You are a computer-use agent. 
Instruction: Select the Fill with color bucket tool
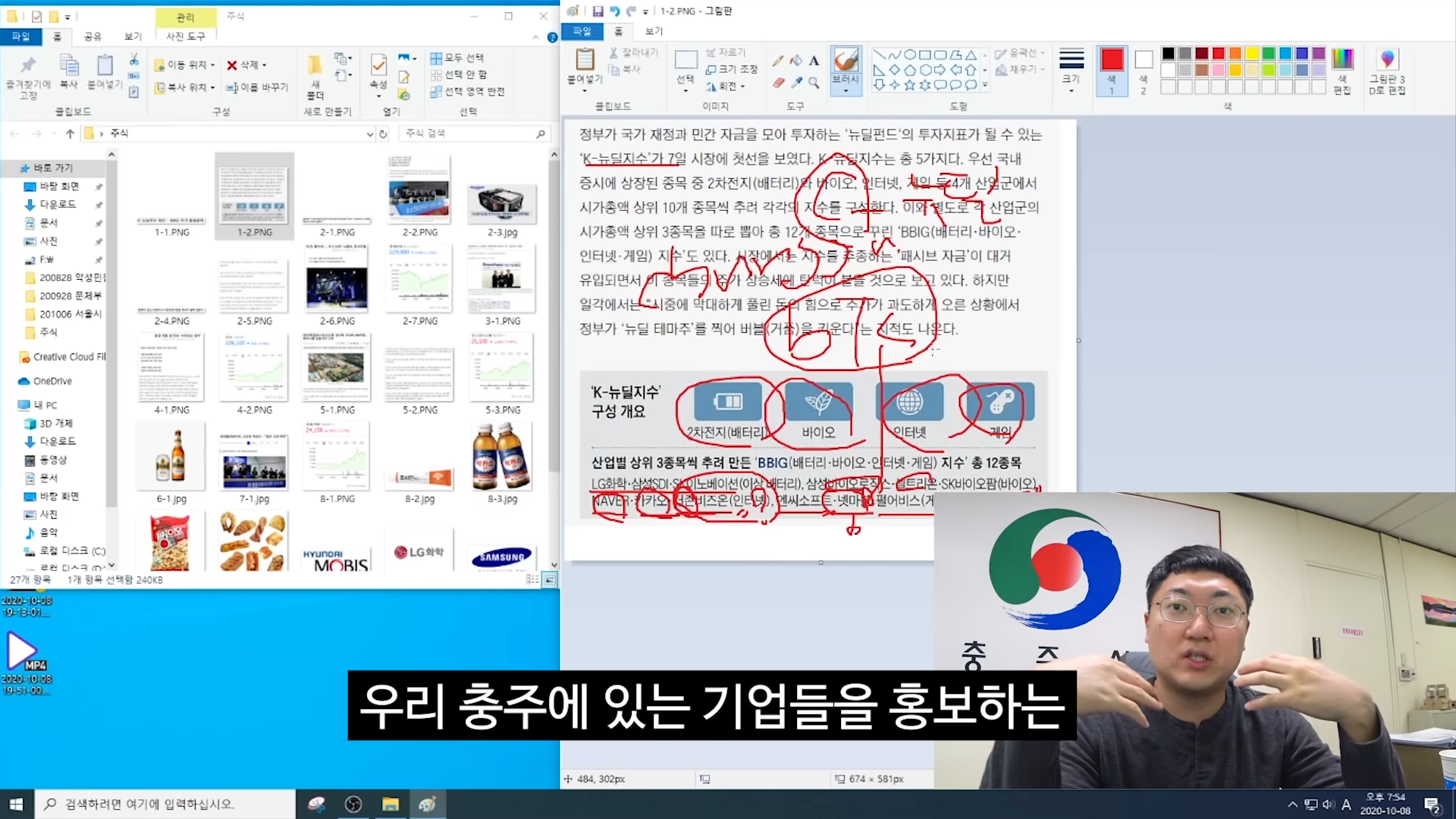tap(795, 60)
